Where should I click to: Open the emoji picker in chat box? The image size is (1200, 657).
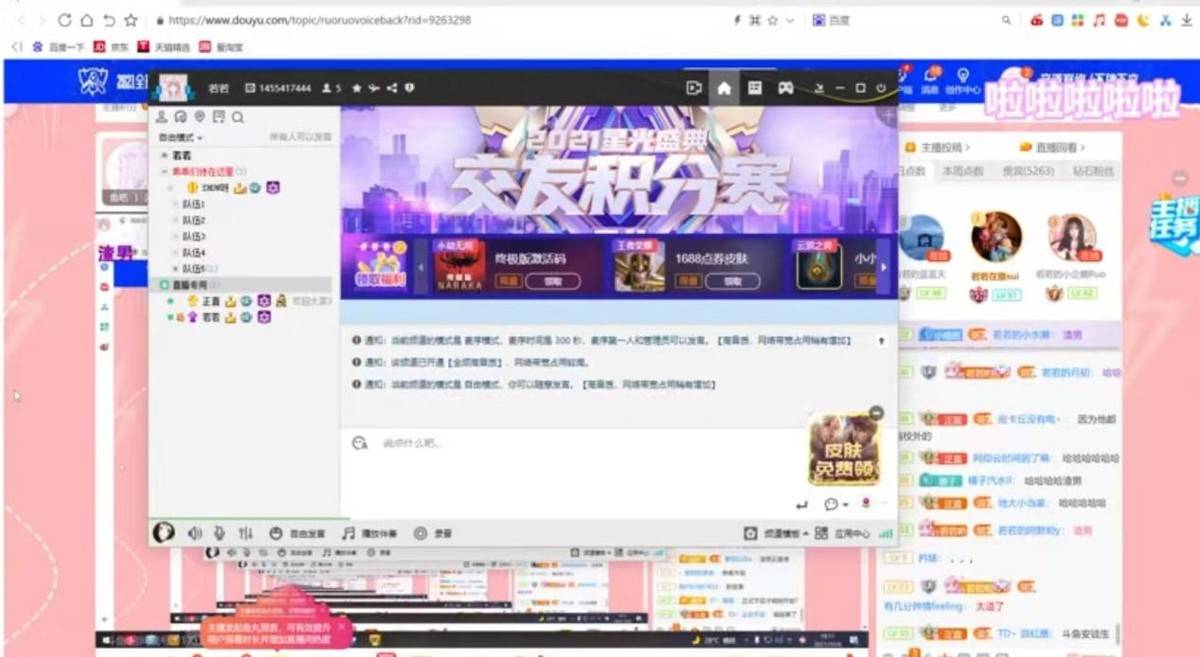pyautogui.click(x=359, y=443)
